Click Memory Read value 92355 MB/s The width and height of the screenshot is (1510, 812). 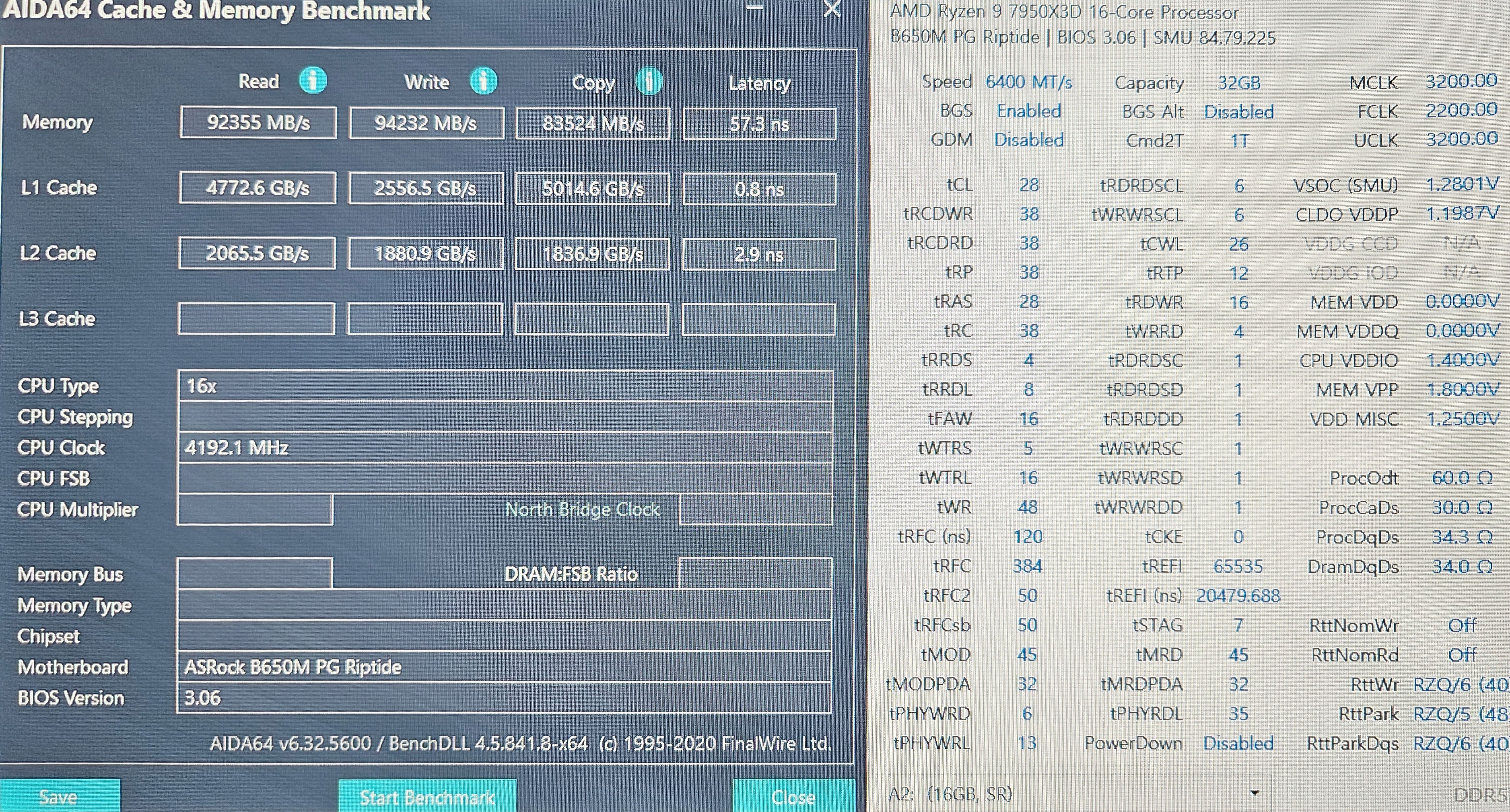(258, 122)
